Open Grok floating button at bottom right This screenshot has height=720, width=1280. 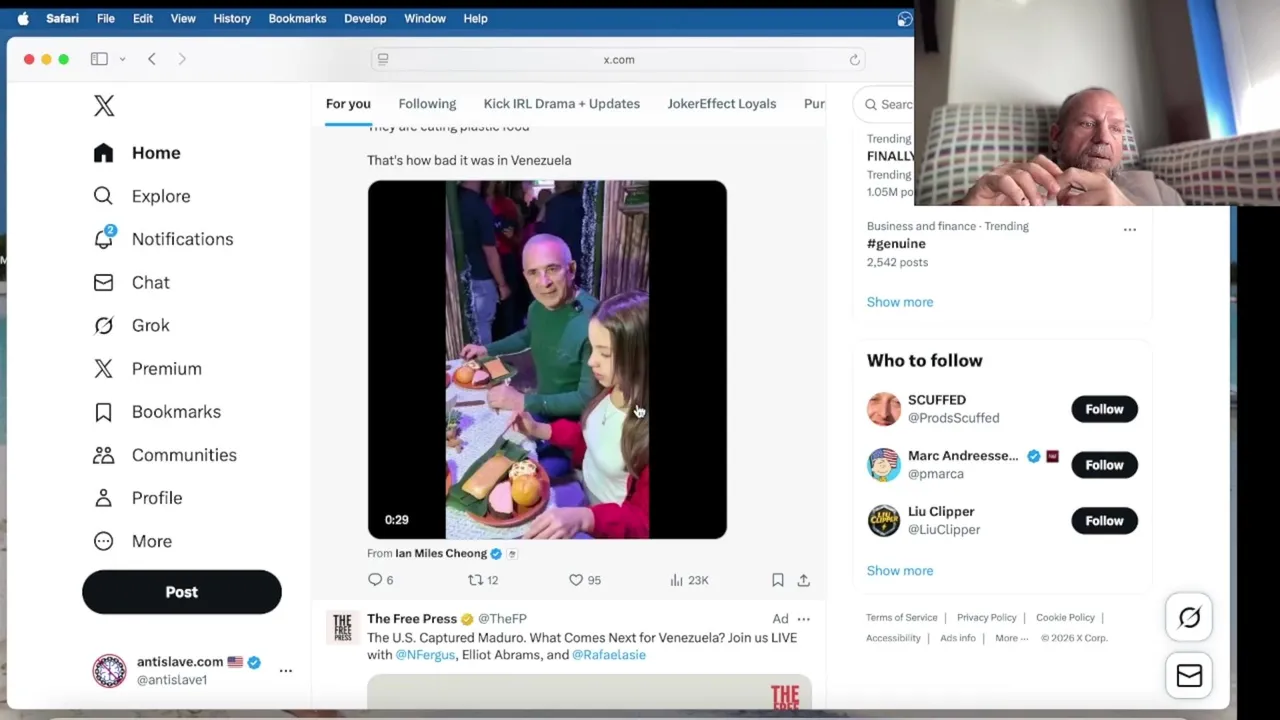click(x=1189, y=618)
